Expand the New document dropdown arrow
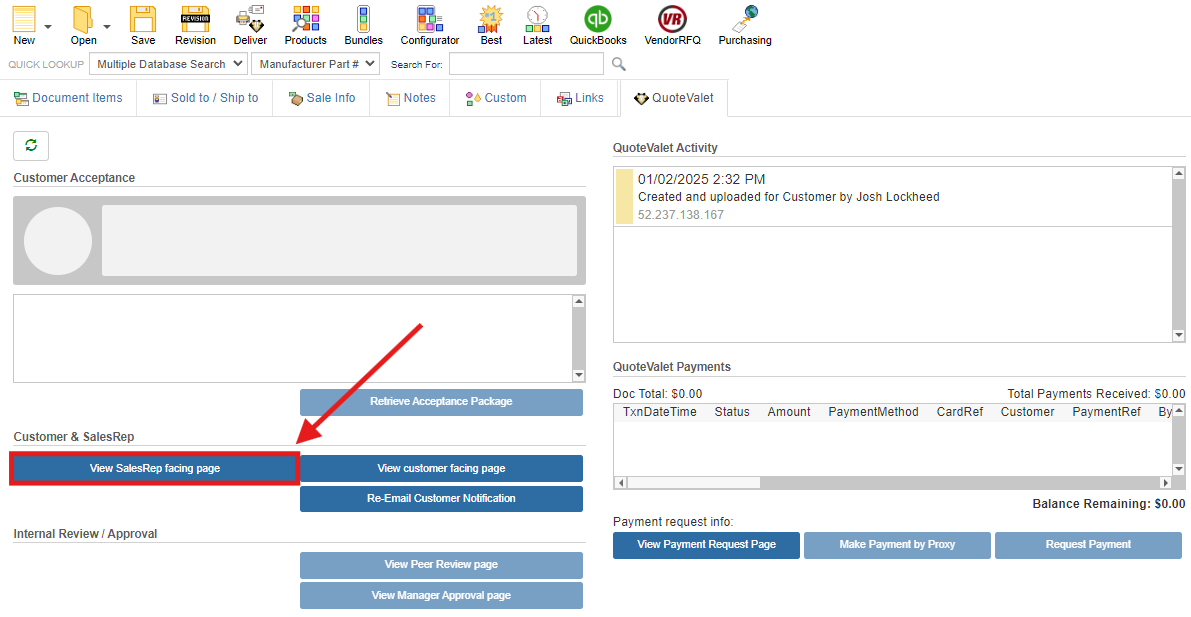Image resolution: width=1191 pixels, height=617 pixels. [48, 27]
